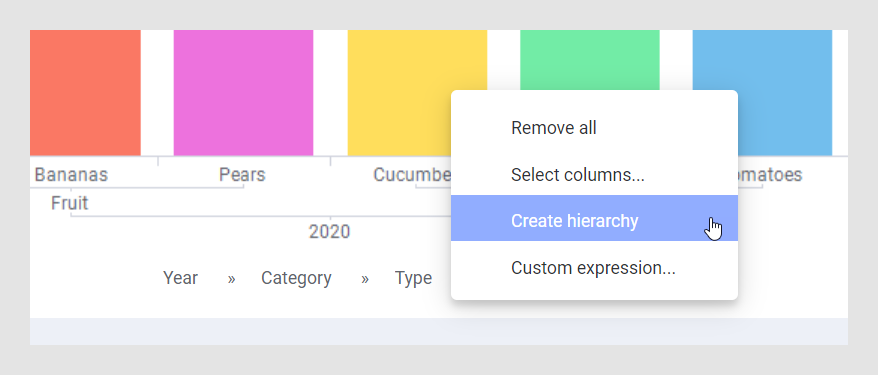Image resolution: width=878 pixels, height=375 pixels.
Task: Click the separator between Year and Category
Action: (231, 279)
